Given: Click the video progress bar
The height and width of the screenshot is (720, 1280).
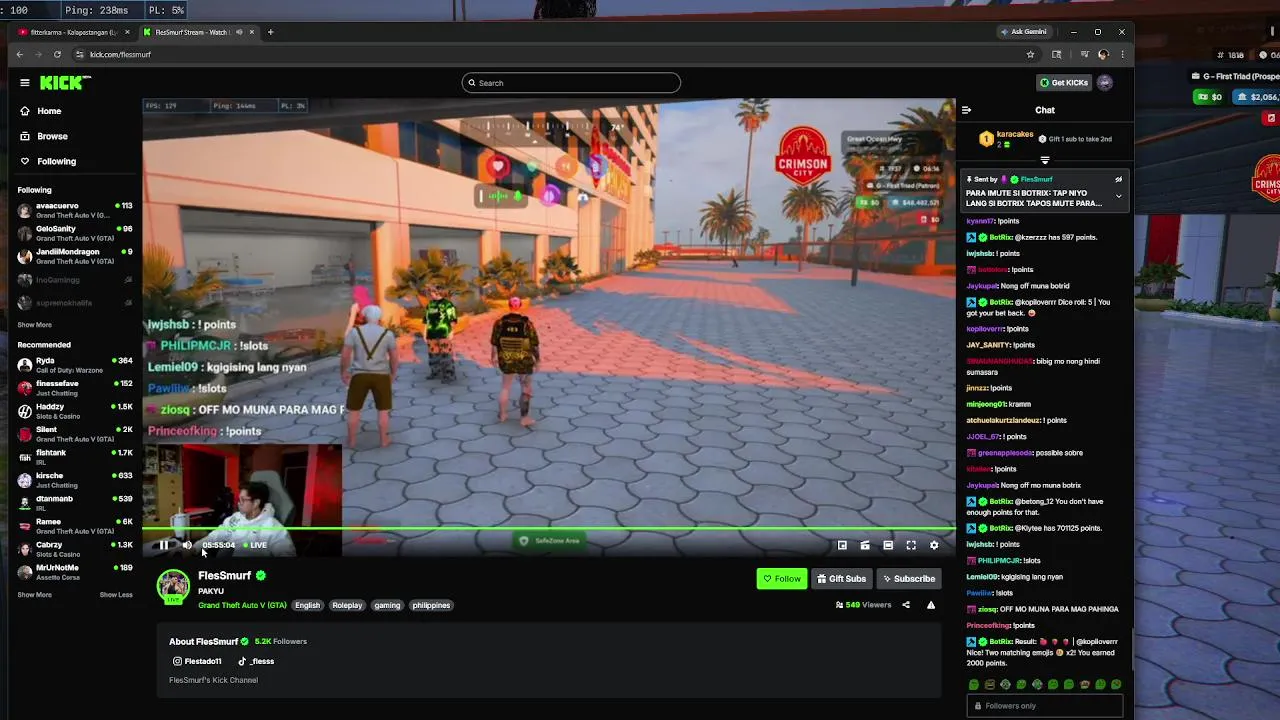Looking at the screenshot, I should (x=549, y=529).
